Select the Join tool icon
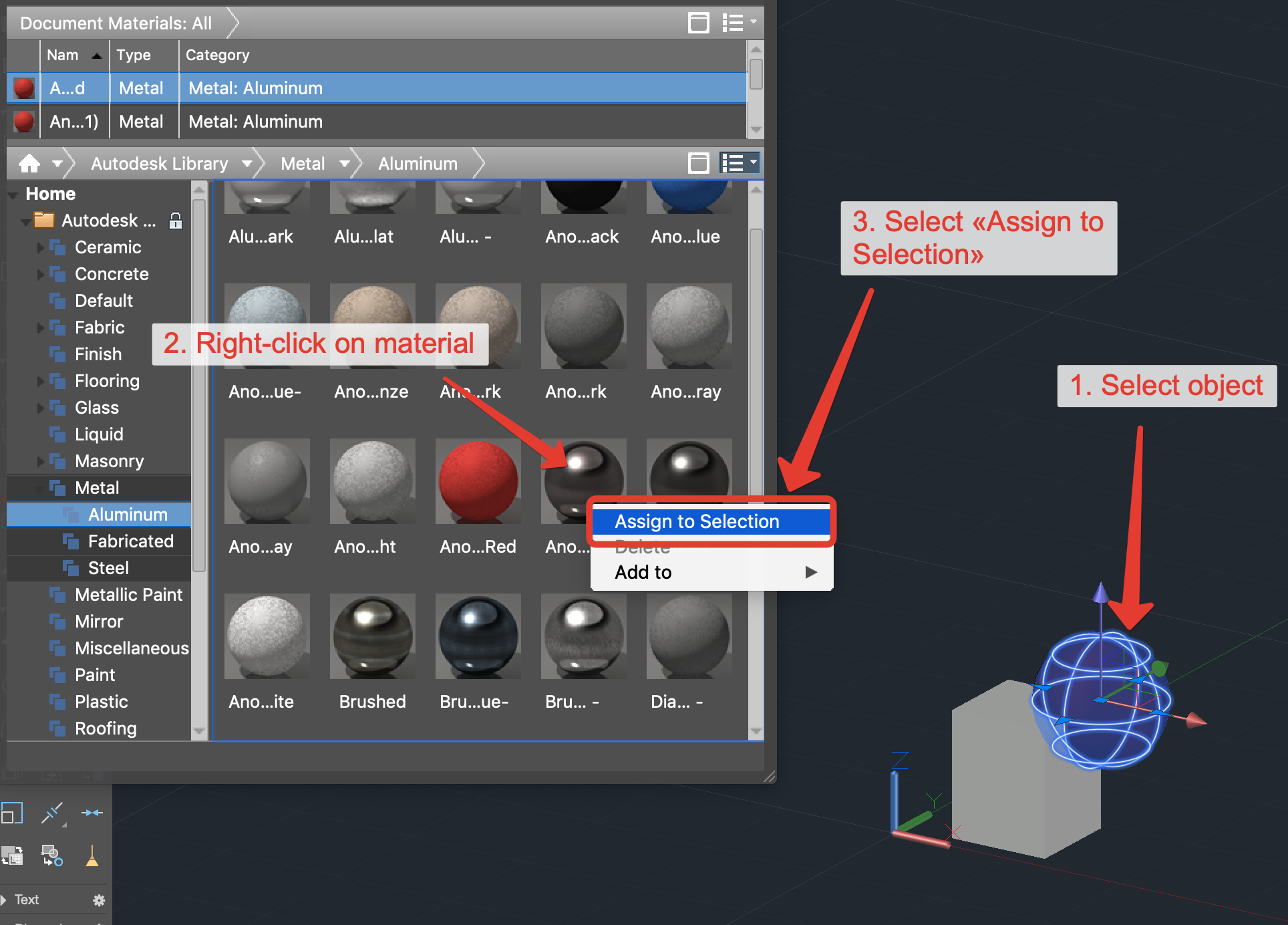 (92, 813)
